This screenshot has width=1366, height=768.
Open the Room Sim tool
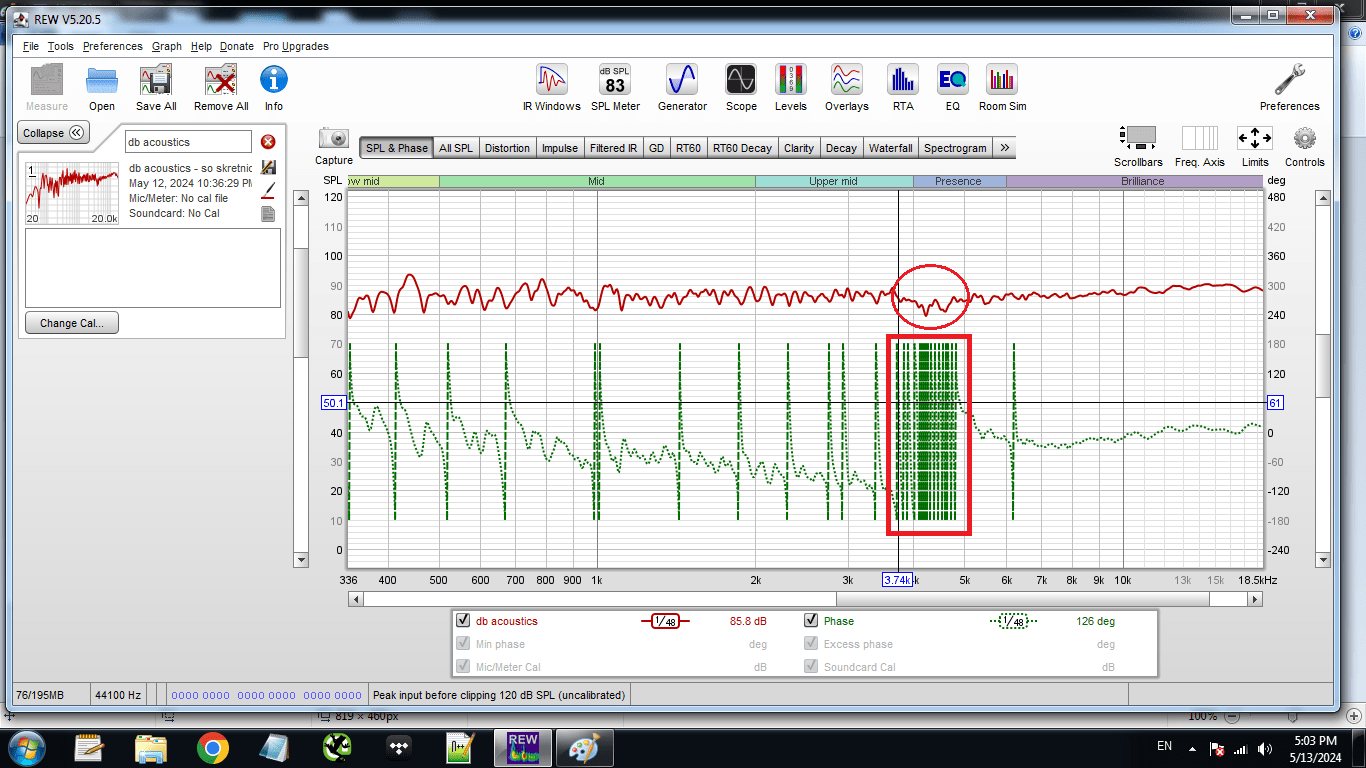click(x=1002, y=88)
